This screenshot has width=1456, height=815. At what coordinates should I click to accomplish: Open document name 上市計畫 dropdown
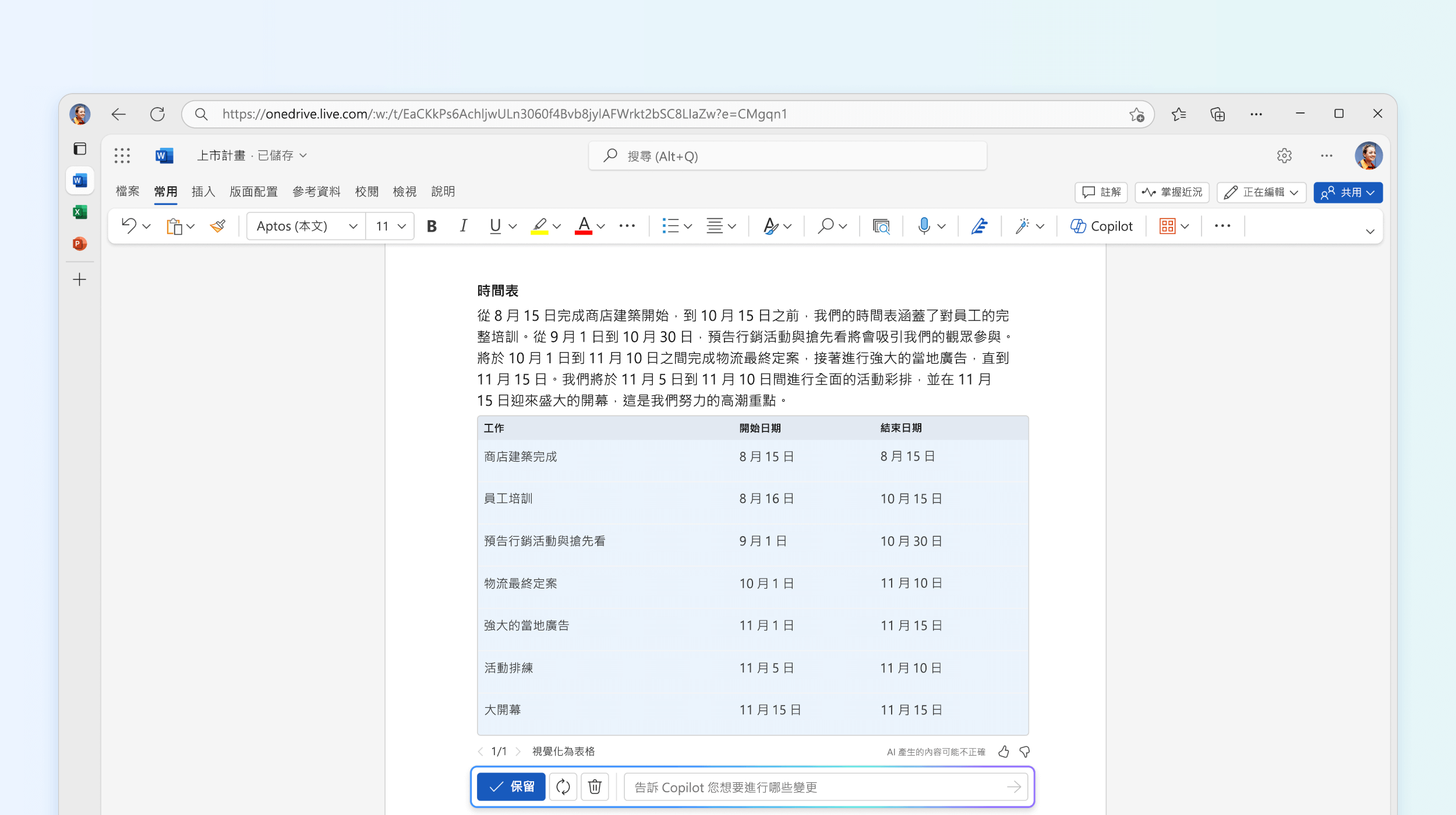pos(252,155)
